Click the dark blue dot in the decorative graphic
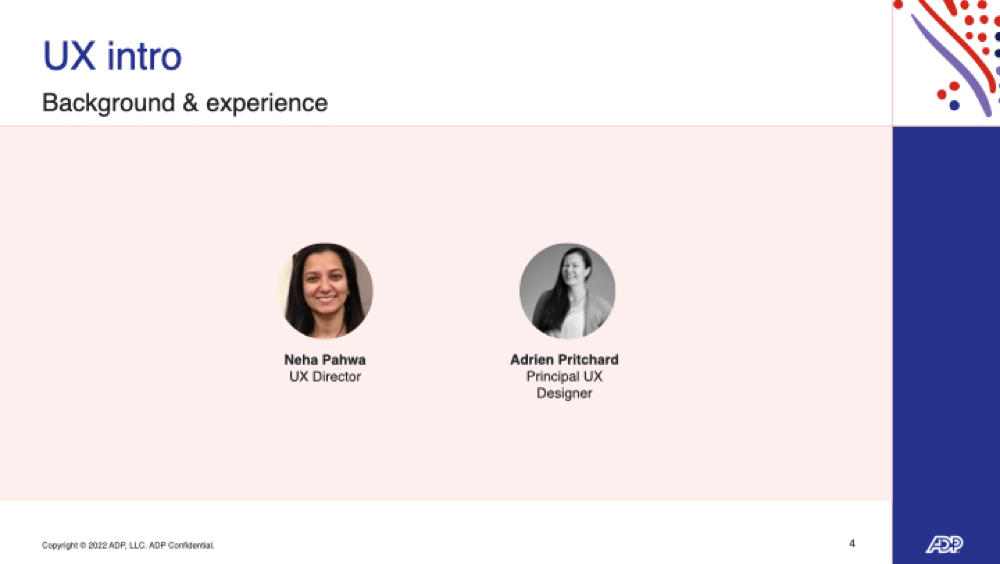The image size is (1000, 564). click(x=954, y=105)
